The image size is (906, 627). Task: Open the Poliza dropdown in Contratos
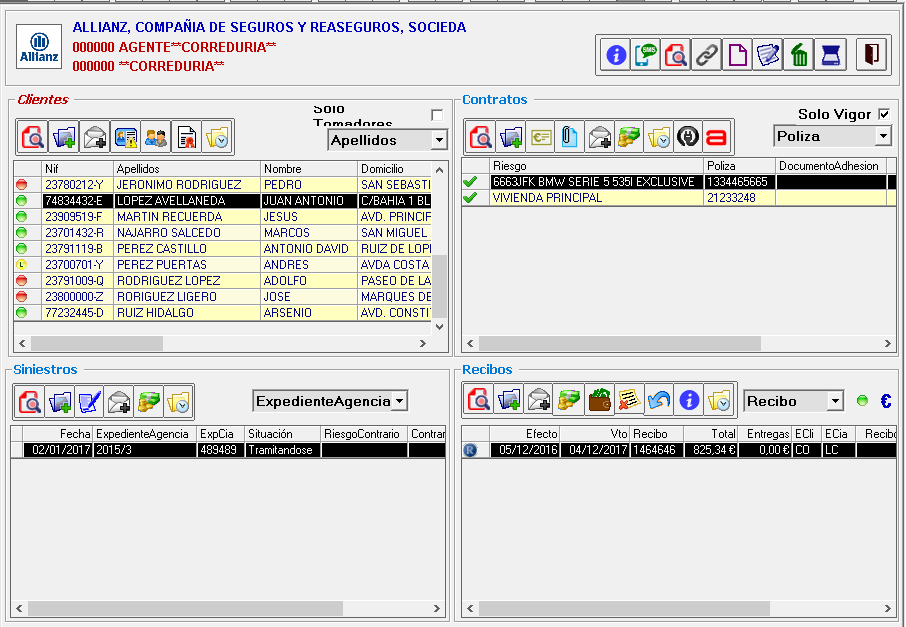point(883,136)
